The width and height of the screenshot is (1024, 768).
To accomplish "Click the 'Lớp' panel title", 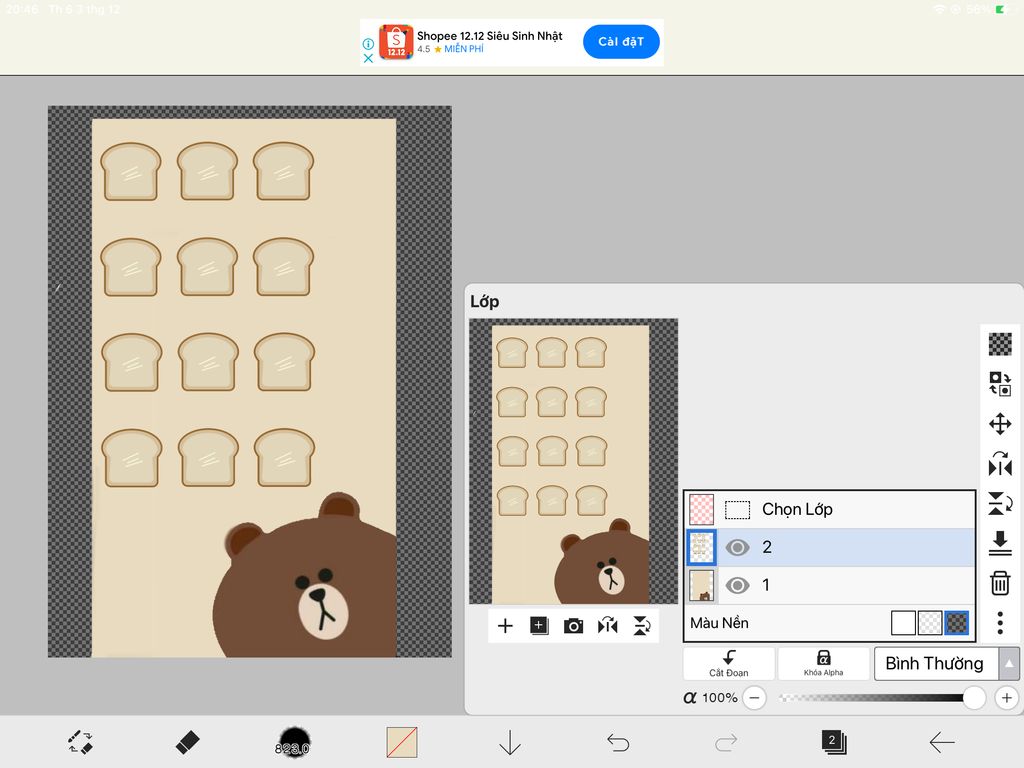I will pos(485,302).
